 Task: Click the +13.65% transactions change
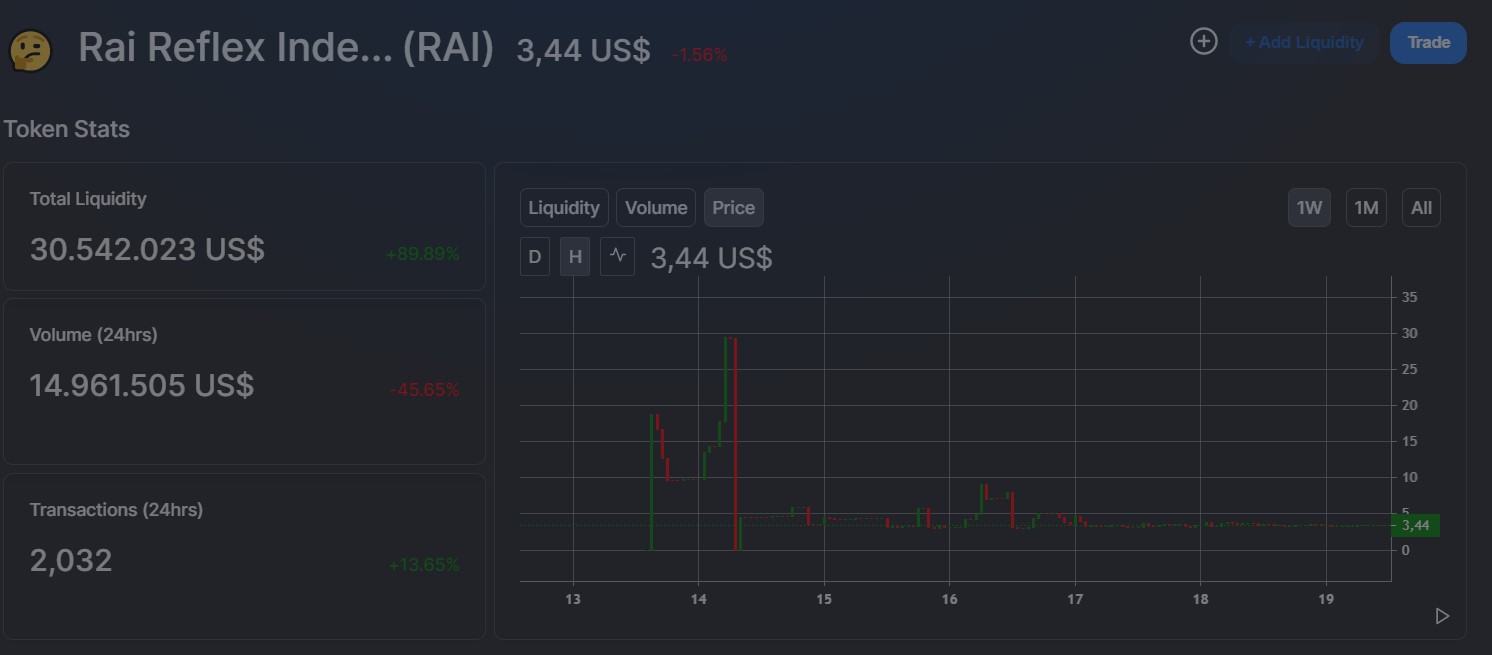tap(424, 565)
